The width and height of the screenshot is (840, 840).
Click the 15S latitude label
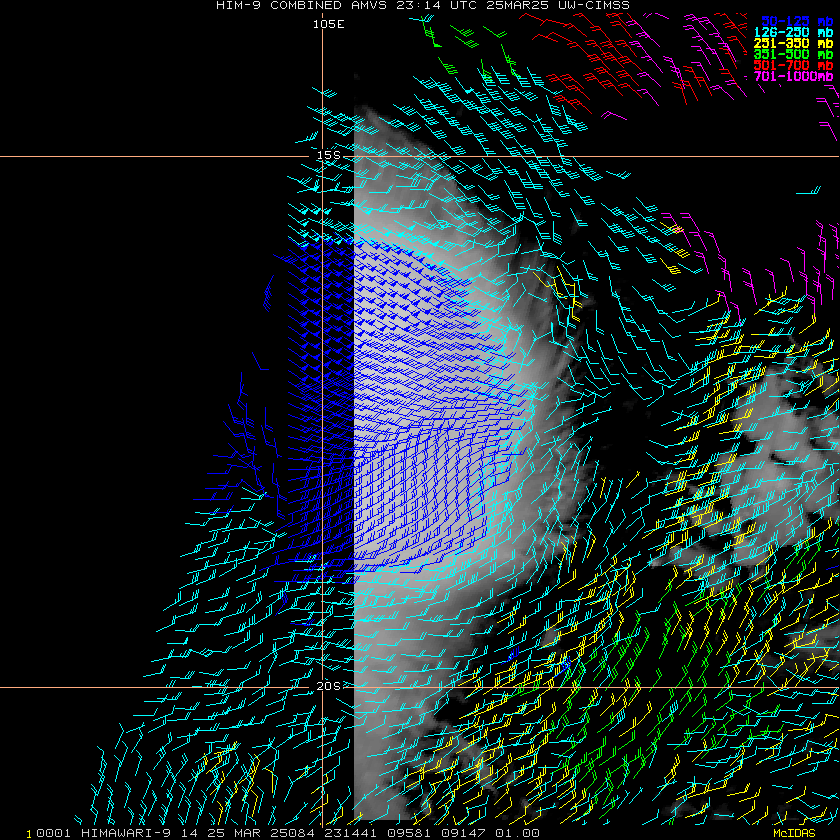click(329, 155)
